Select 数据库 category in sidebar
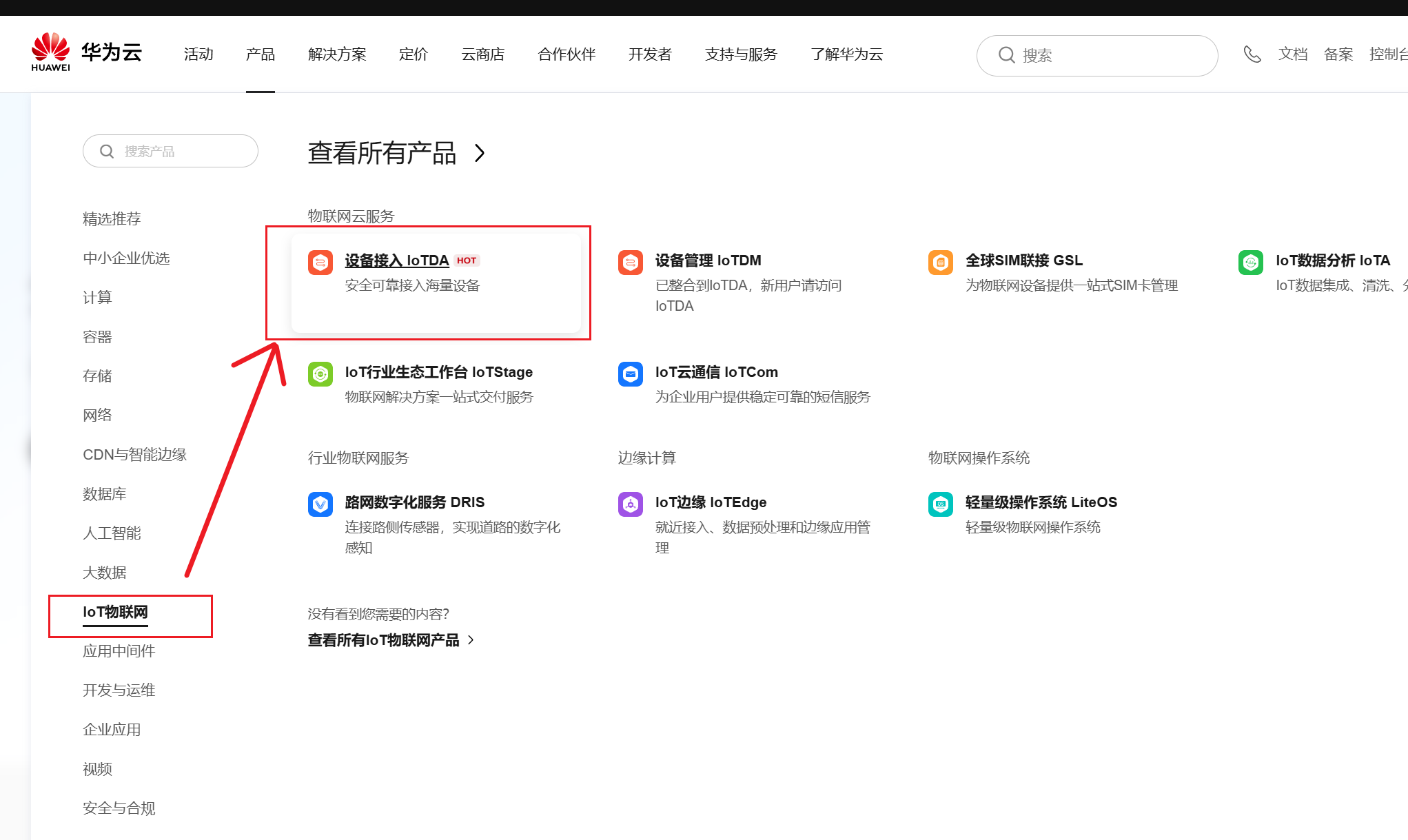 [x=104, y=494]
